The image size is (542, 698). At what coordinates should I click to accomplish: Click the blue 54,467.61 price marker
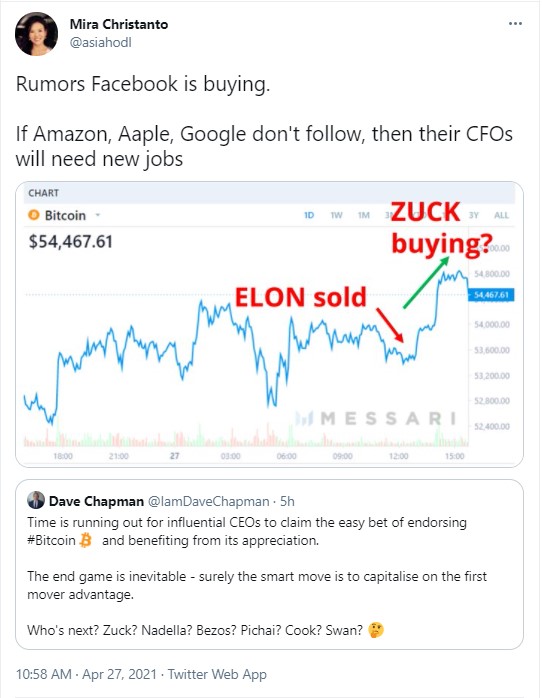point(491,295)
